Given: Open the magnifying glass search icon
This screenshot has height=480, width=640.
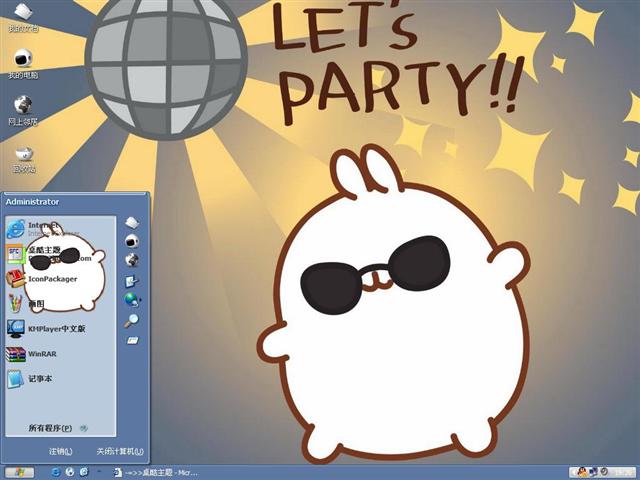Looking at the screenshot, I should [131, 320].
